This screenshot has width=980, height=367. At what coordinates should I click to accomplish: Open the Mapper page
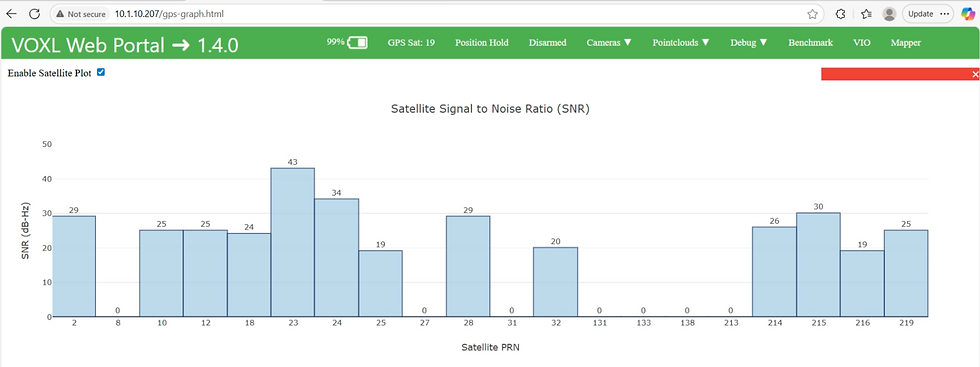pyautogui.click(x=906, y=43)
